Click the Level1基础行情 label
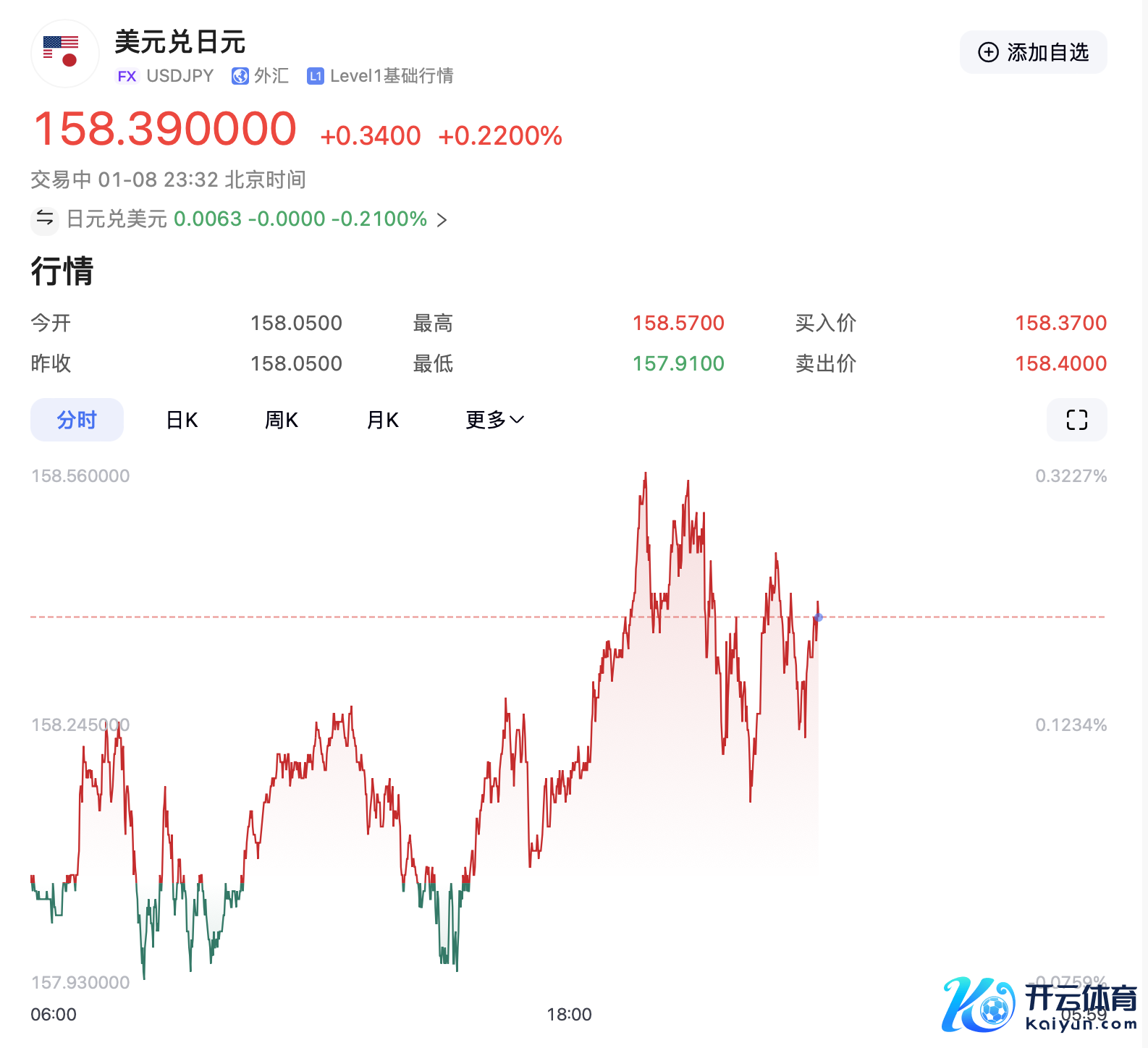The height and width of the screenshot is (1048, 1148). click(392, 76)
